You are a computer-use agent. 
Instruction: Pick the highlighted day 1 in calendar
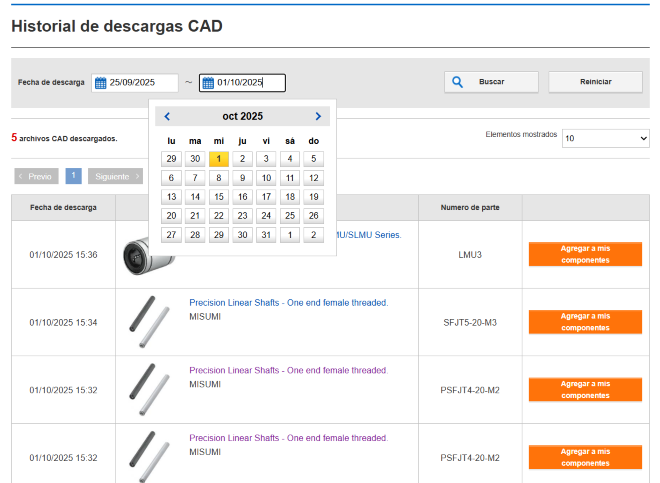[219, 159]
